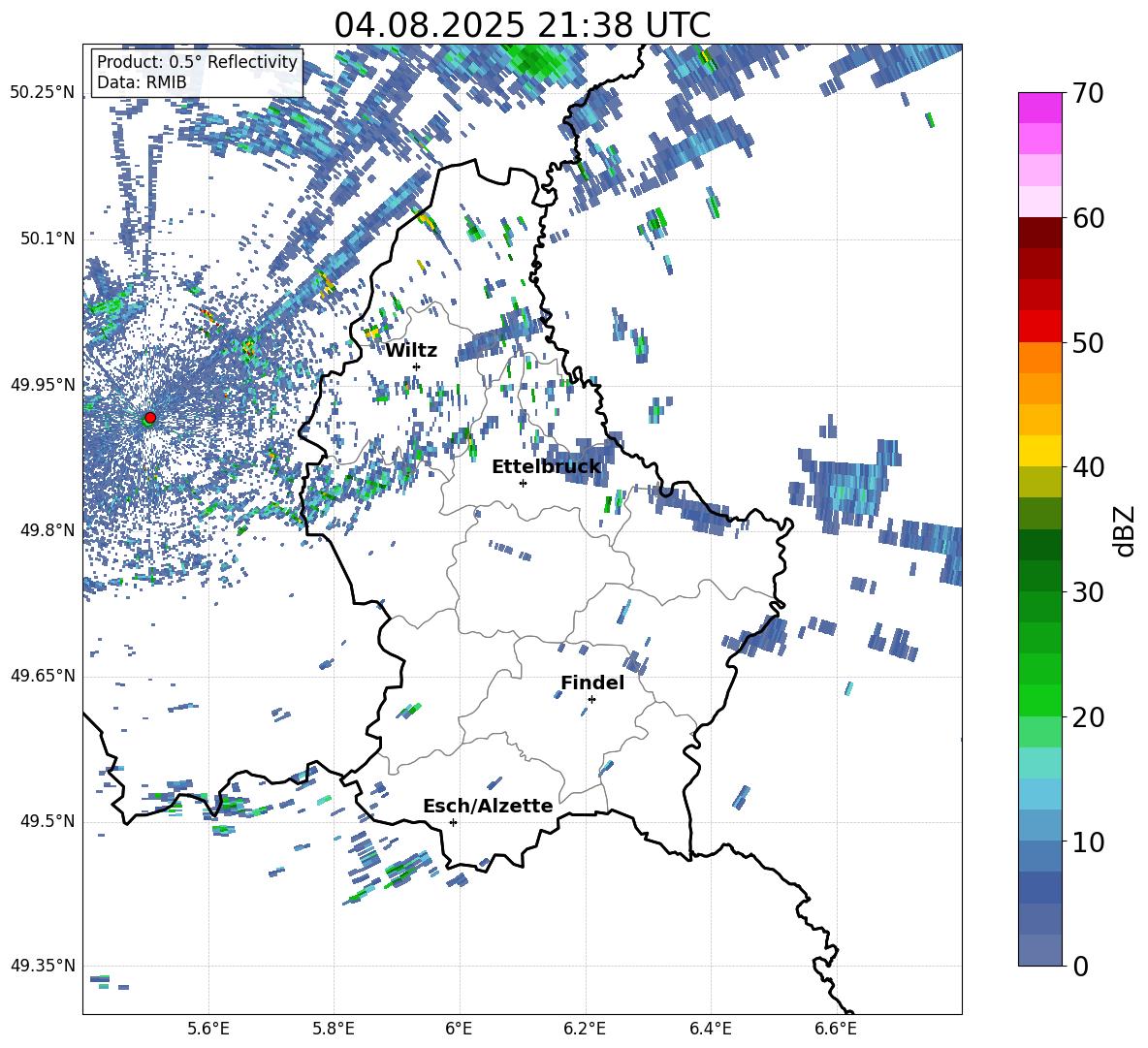Screen dimensions: 1148x1048
Task: Click the 49.35°N latitude label
Action: 43,966
